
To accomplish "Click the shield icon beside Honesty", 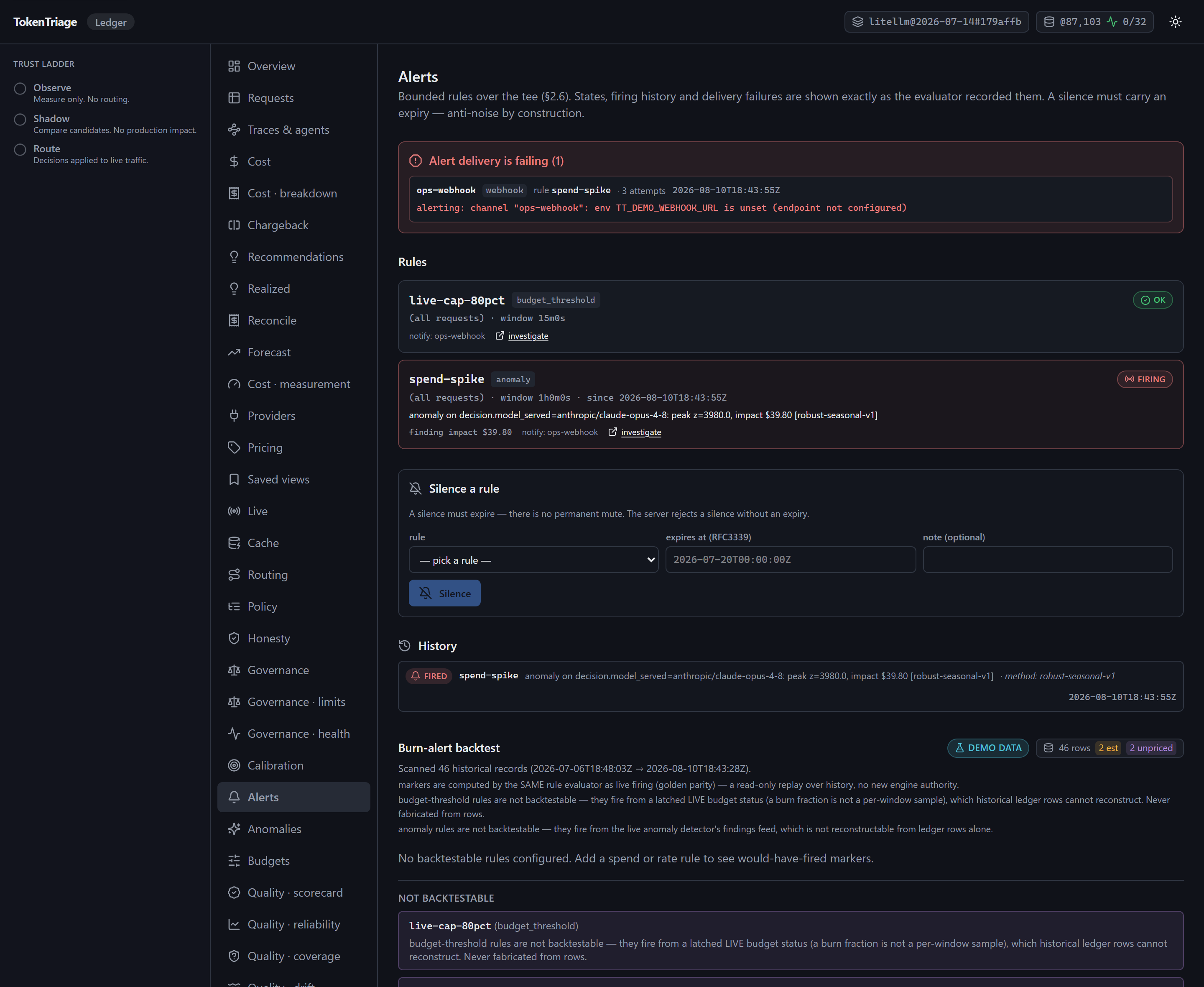I will tap(234, 639).
